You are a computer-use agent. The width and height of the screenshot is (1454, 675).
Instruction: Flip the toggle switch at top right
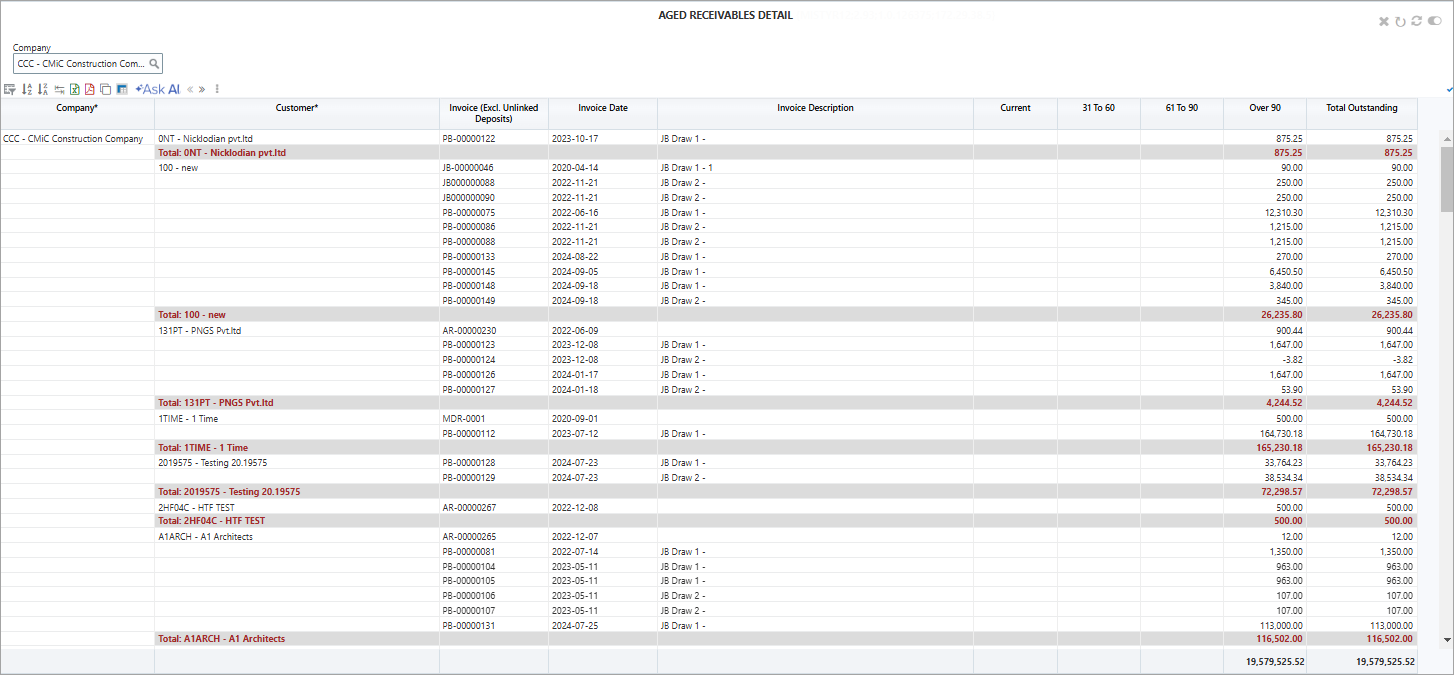tap(1434, 21)
